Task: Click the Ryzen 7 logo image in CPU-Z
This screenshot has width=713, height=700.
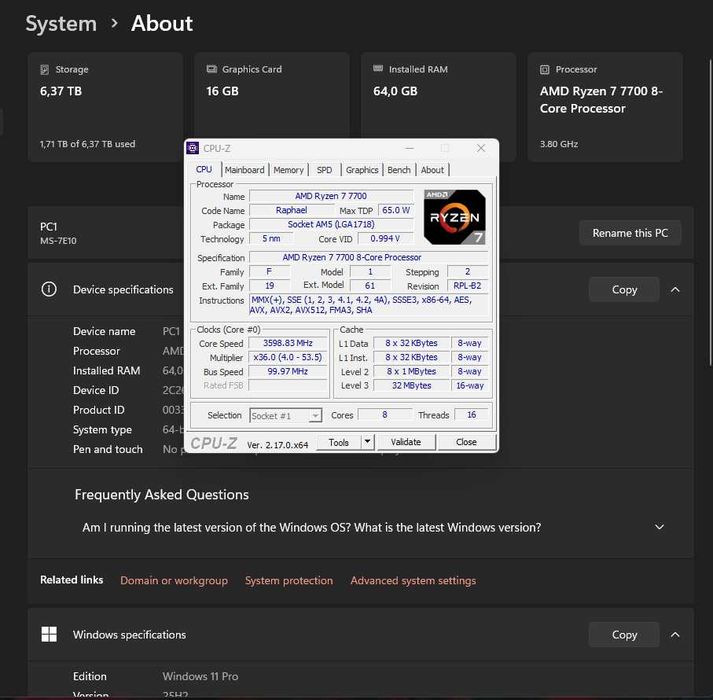Action: [x=454, y=217]
